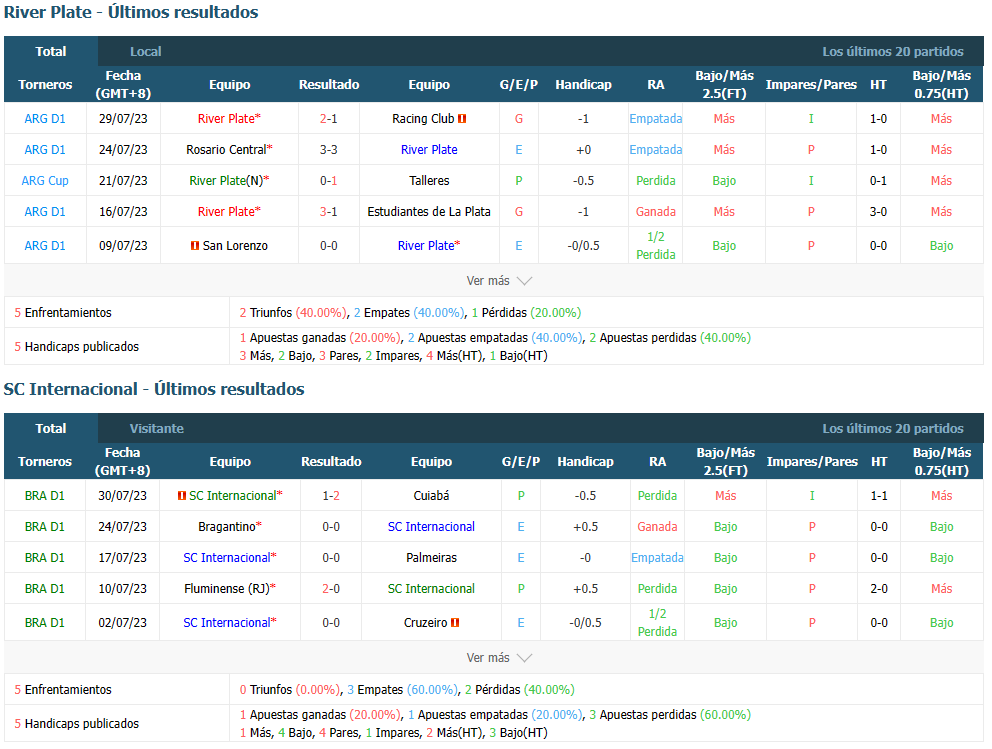Click 'River Plate - Últimos resultados' heading
Screen dimensions: 992x749
pos(131,12)
